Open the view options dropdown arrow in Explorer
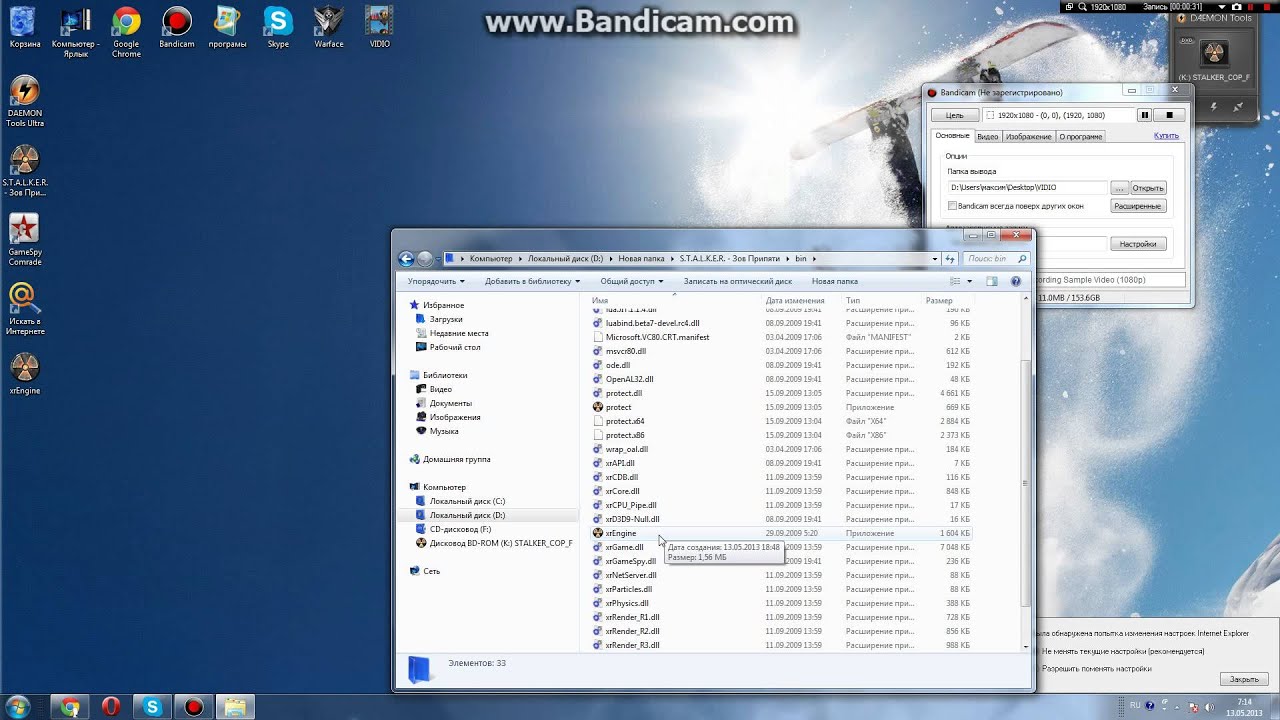Viewport: 1280px width, 720px height. click(969, 281)
